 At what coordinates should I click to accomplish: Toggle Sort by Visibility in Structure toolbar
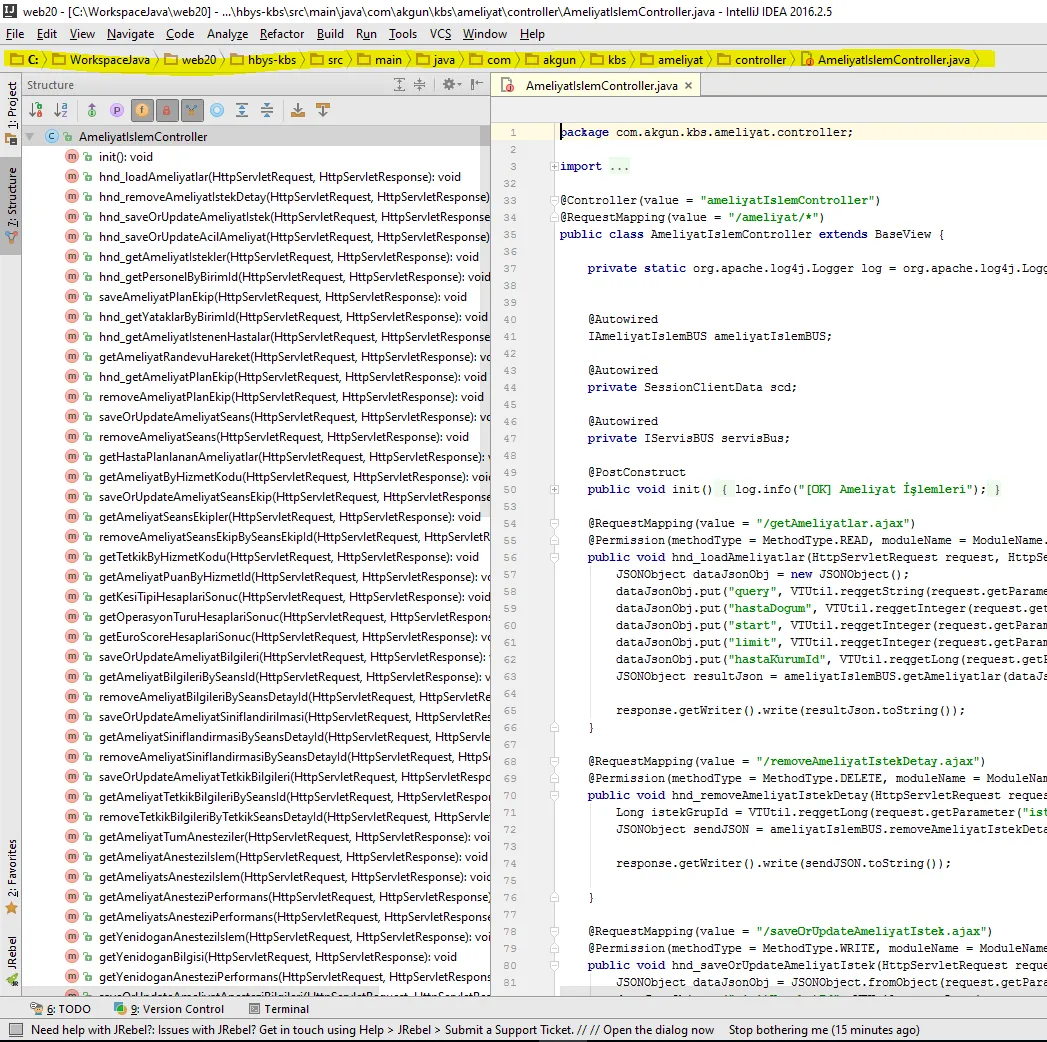[36, 110]
